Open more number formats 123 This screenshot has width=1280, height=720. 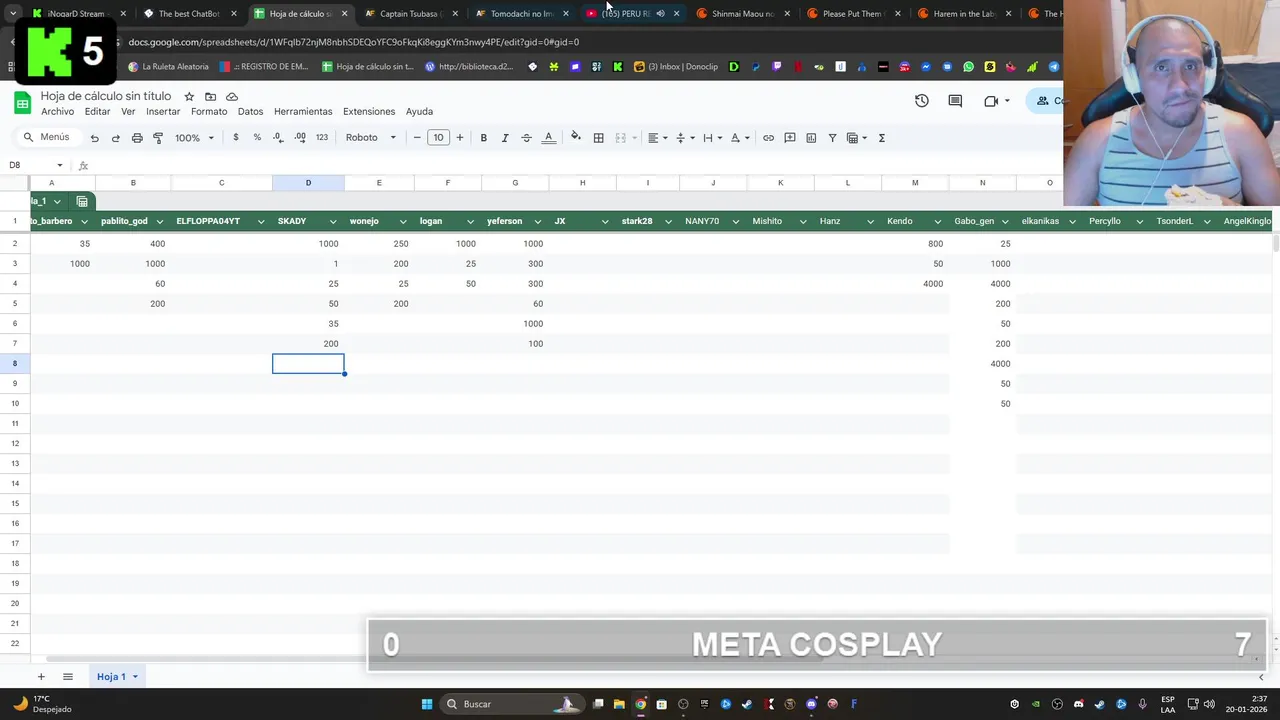coord(321,138)
